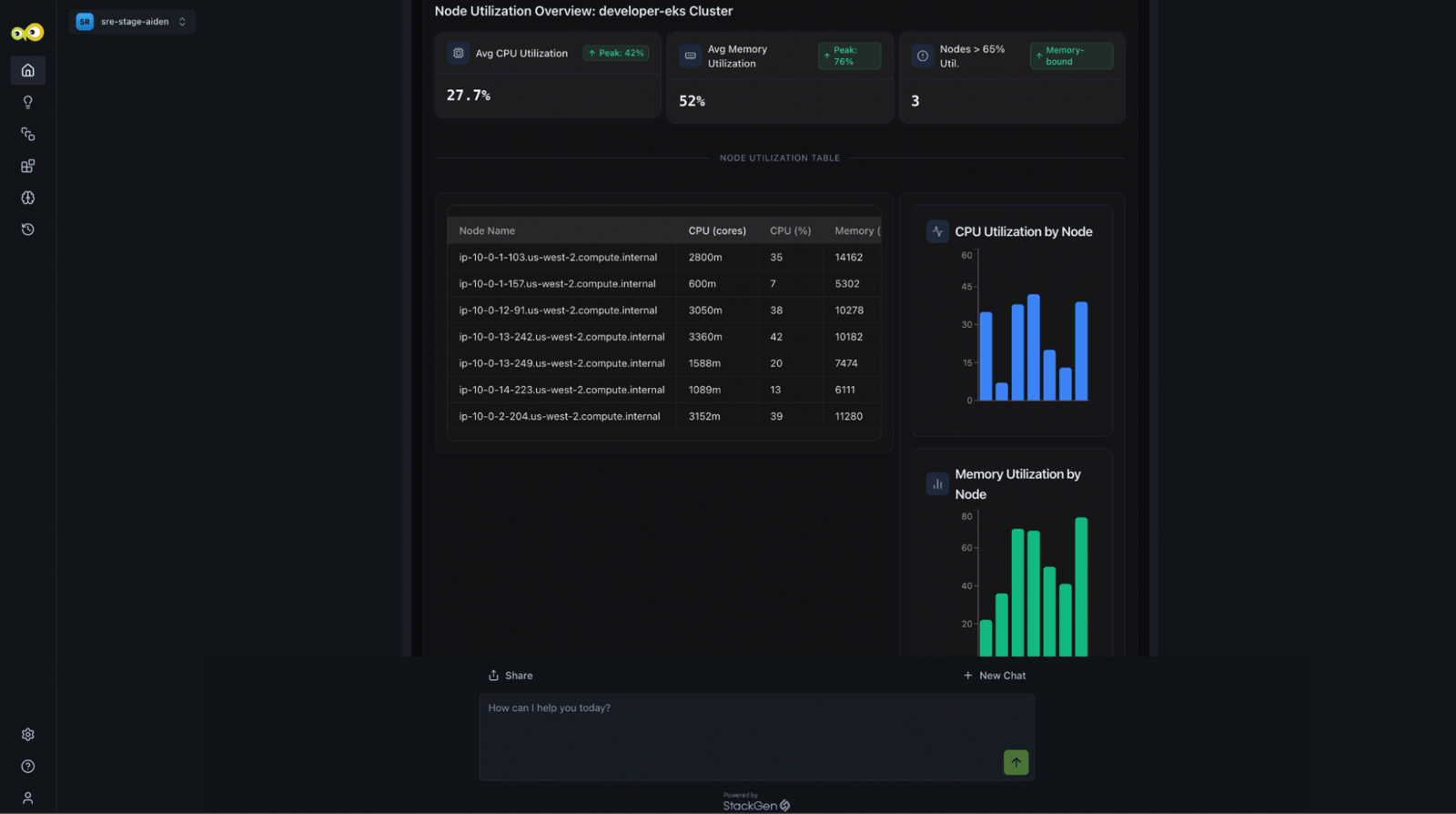Open the sre-stage-aiden workspace switcher
The image size is (1456, 814).
pos(132,22)
